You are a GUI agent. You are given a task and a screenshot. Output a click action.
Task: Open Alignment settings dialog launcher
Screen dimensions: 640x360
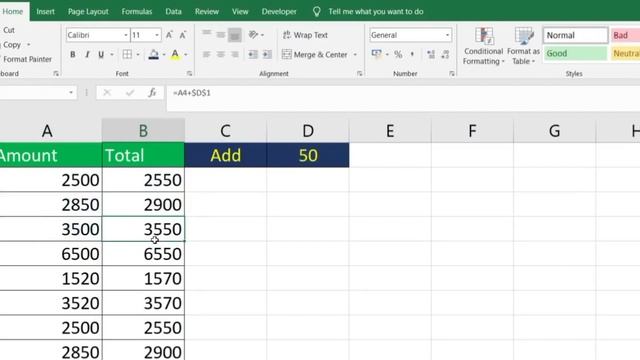[x=359, y=73]
